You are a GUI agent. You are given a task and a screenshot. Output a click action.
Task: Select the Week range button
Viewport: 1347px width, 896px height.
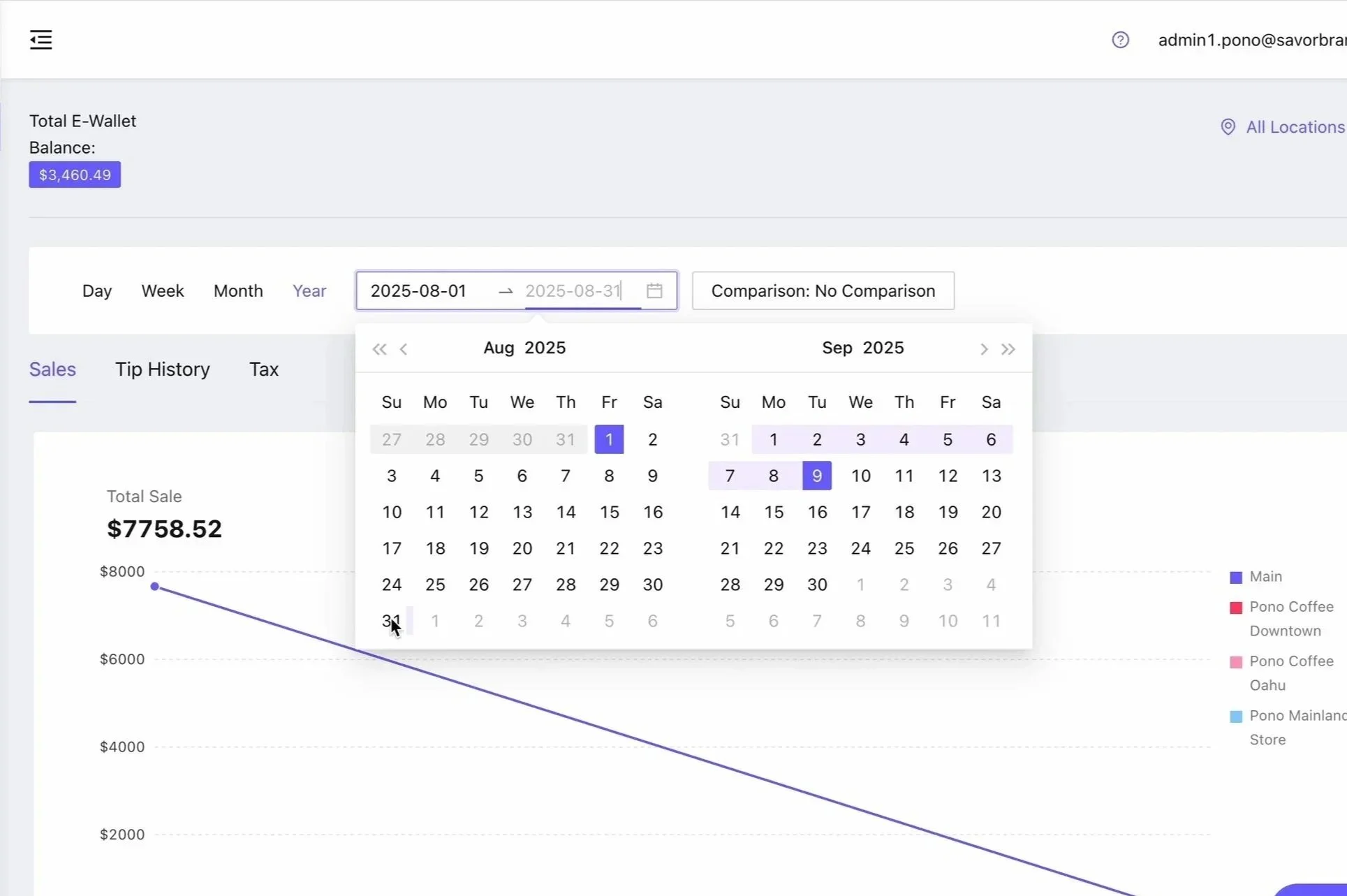163,291
